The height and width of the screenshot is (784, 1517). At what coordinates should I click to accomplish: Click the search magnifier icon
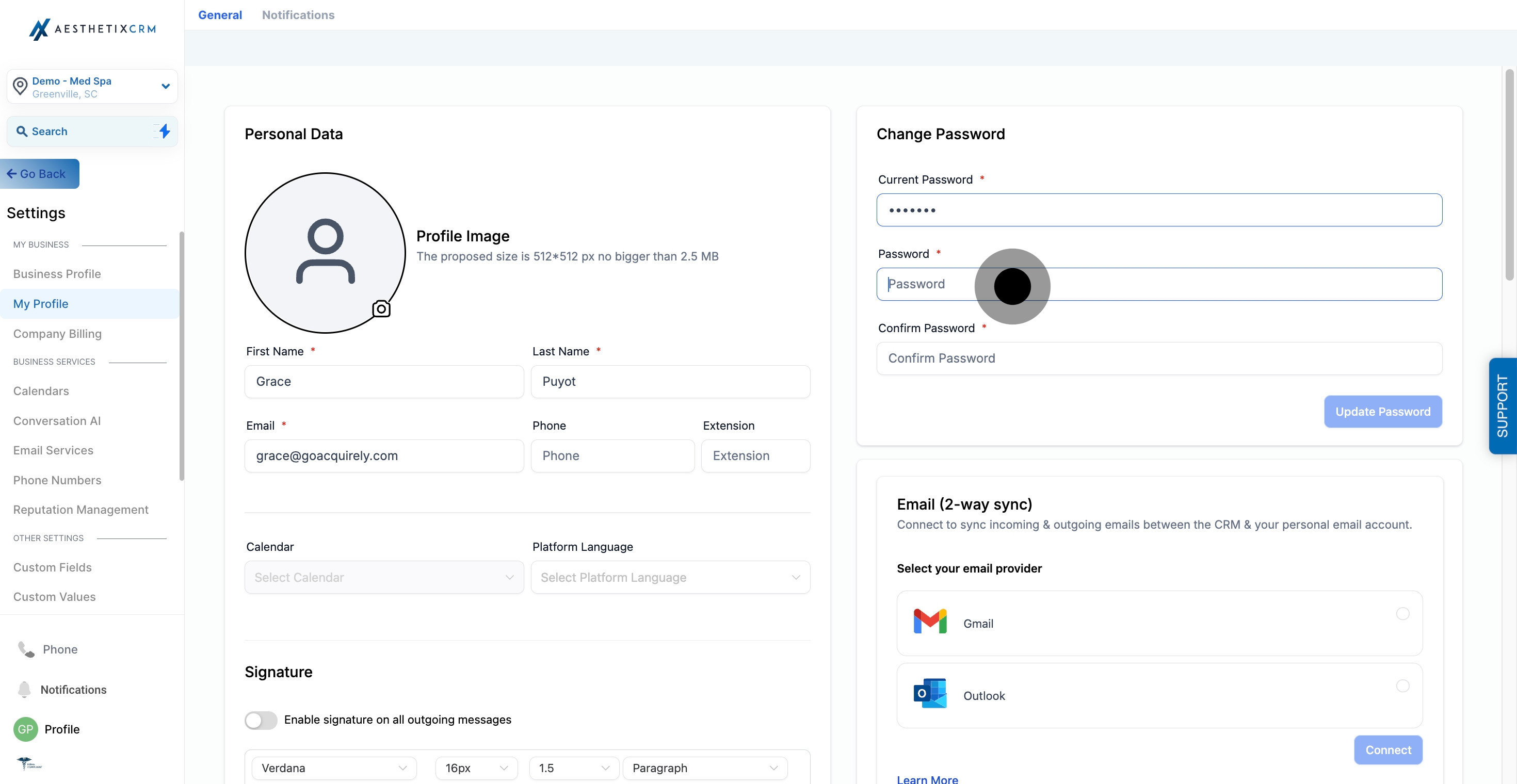22,131
